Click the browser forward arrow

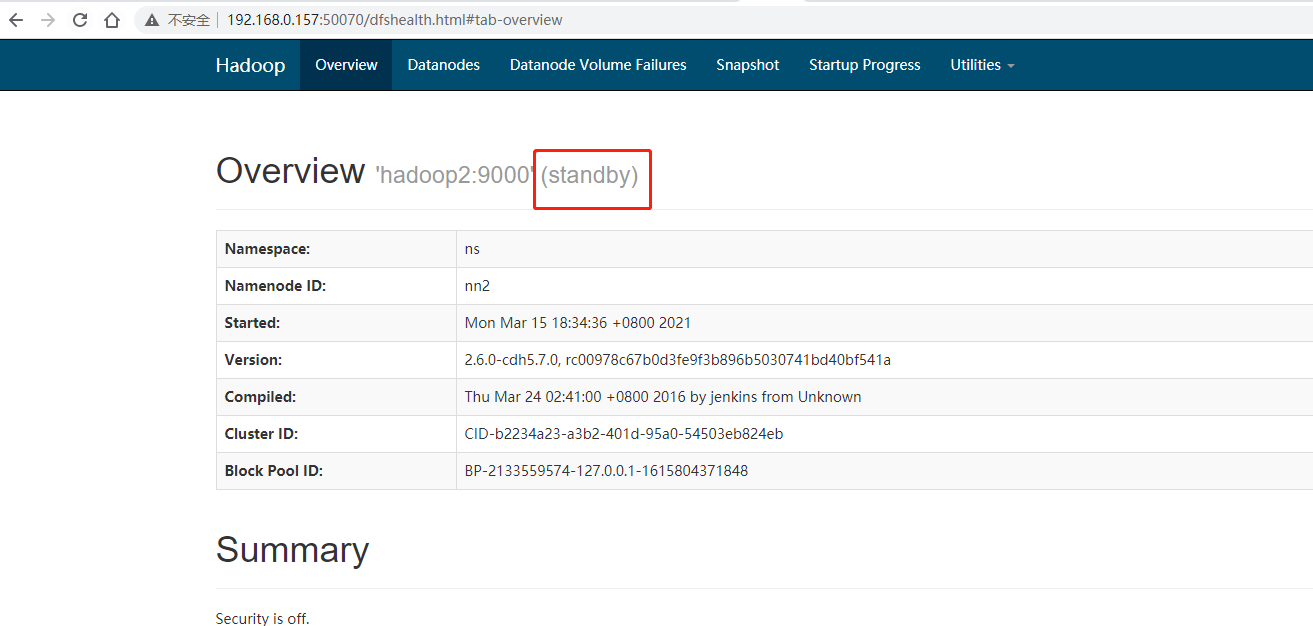(x=48, y=20)
